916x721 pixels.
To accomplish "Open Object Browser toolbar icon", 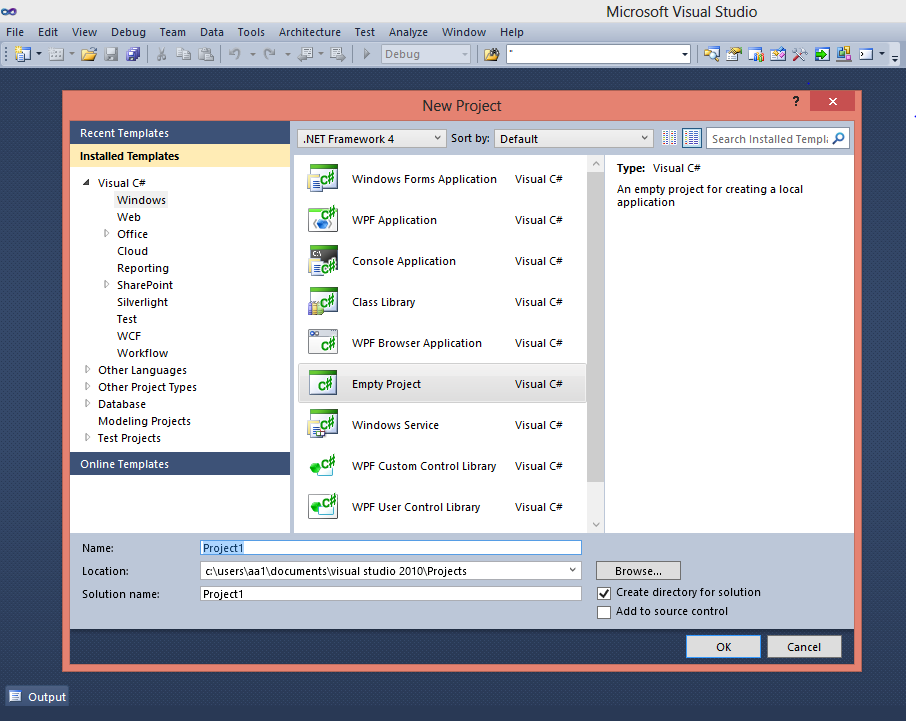I will [778, 54].
